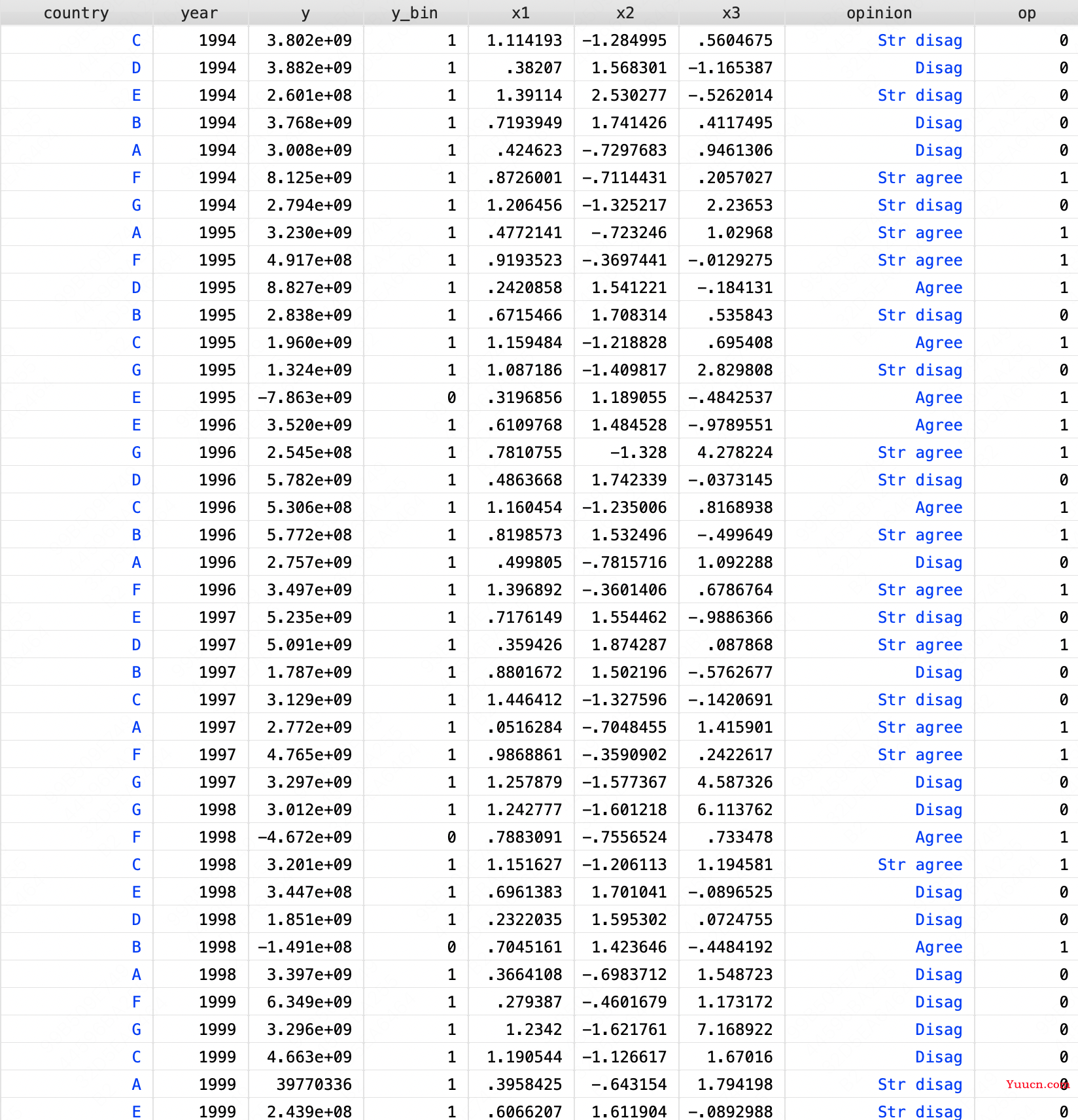Select y value 3.397e+09
Image resolution: width=1078 pixels, height=1120 pixels.
point(309,975)
